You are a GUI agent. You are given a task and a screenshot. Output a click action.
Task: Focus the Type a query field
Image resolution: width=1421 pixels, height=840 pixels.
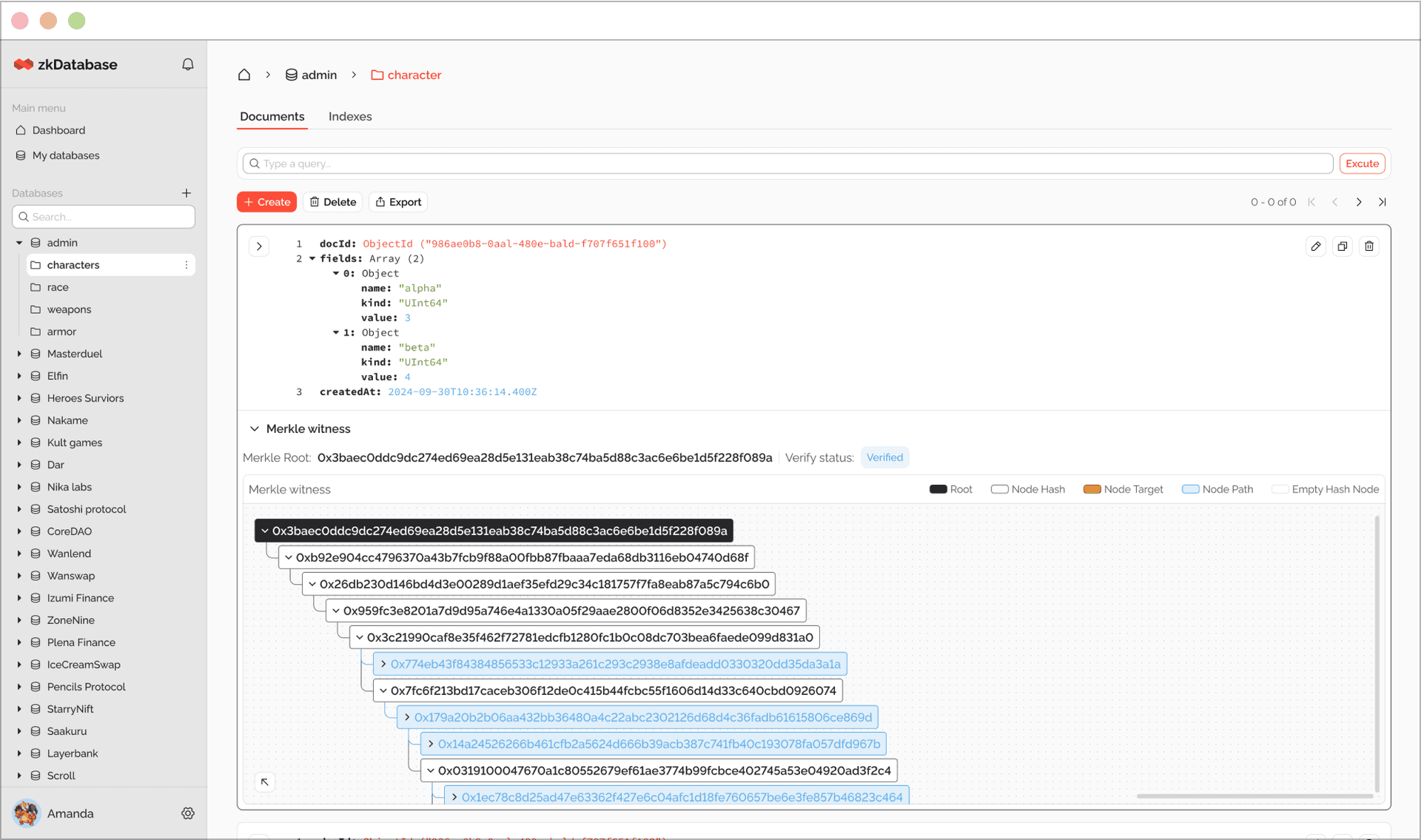coord(787,164)
